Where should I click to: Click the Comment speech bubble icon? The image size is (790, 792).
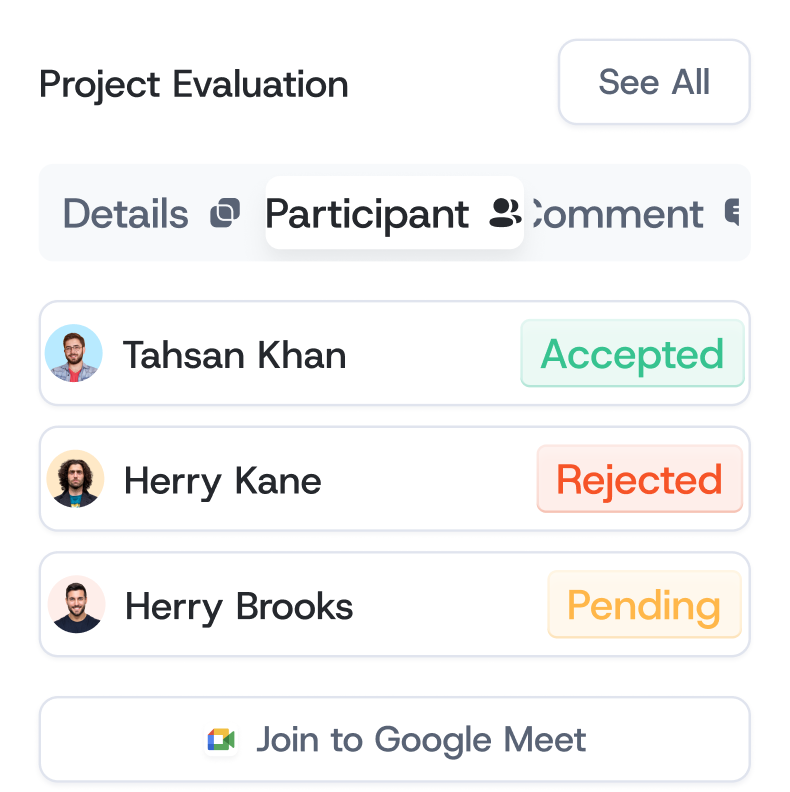(733, 213)
